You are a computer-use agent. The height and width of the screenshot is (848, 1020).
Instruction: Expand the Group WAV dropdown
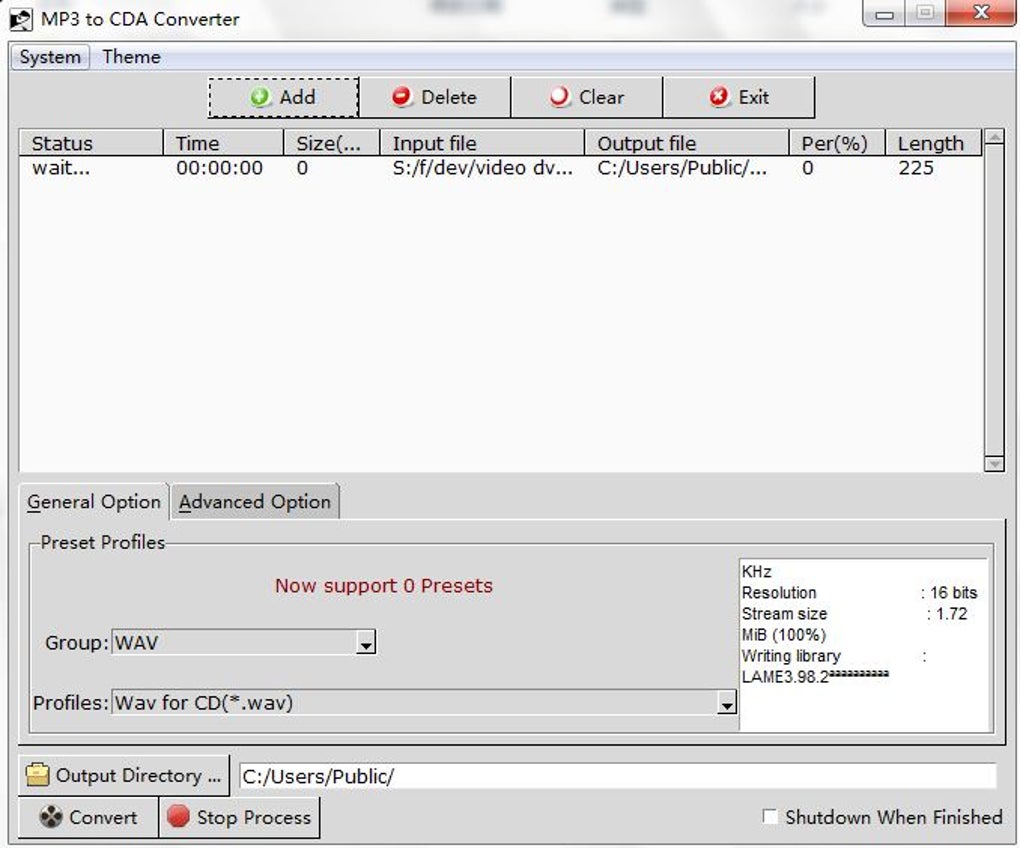[366, 643]
